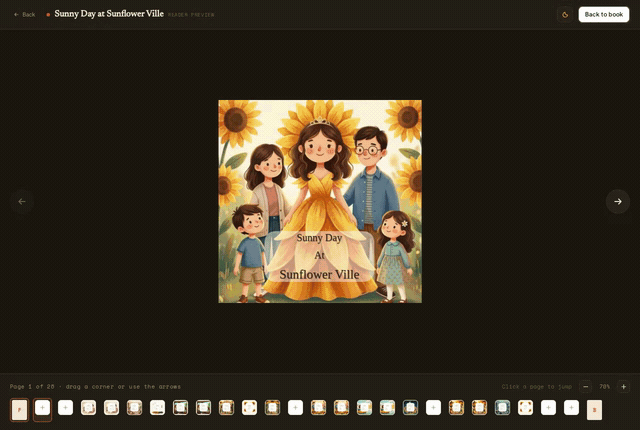Toggle dark mode moon icon
Screen dimensions: 640x430
point(565,15)
